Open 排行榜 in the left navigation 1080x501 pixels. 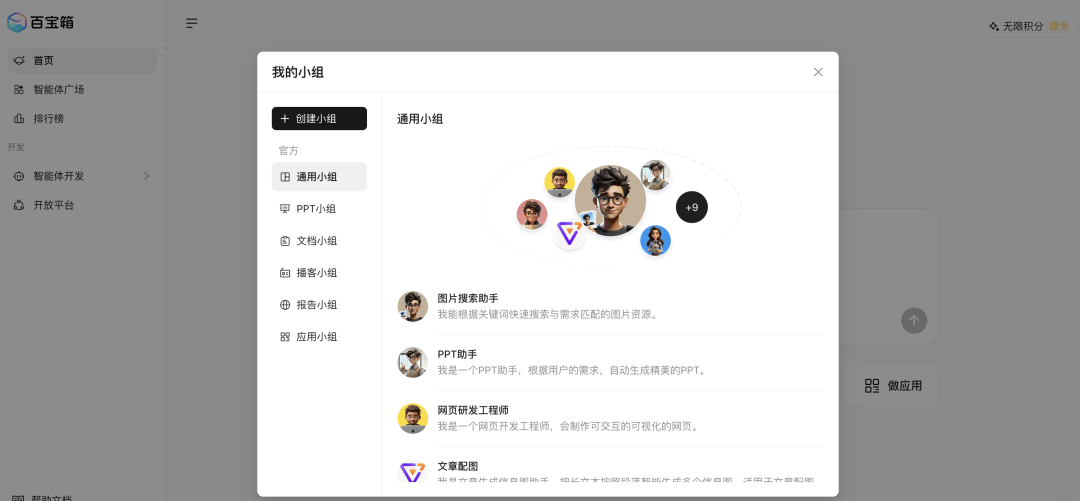pos(82,119)
